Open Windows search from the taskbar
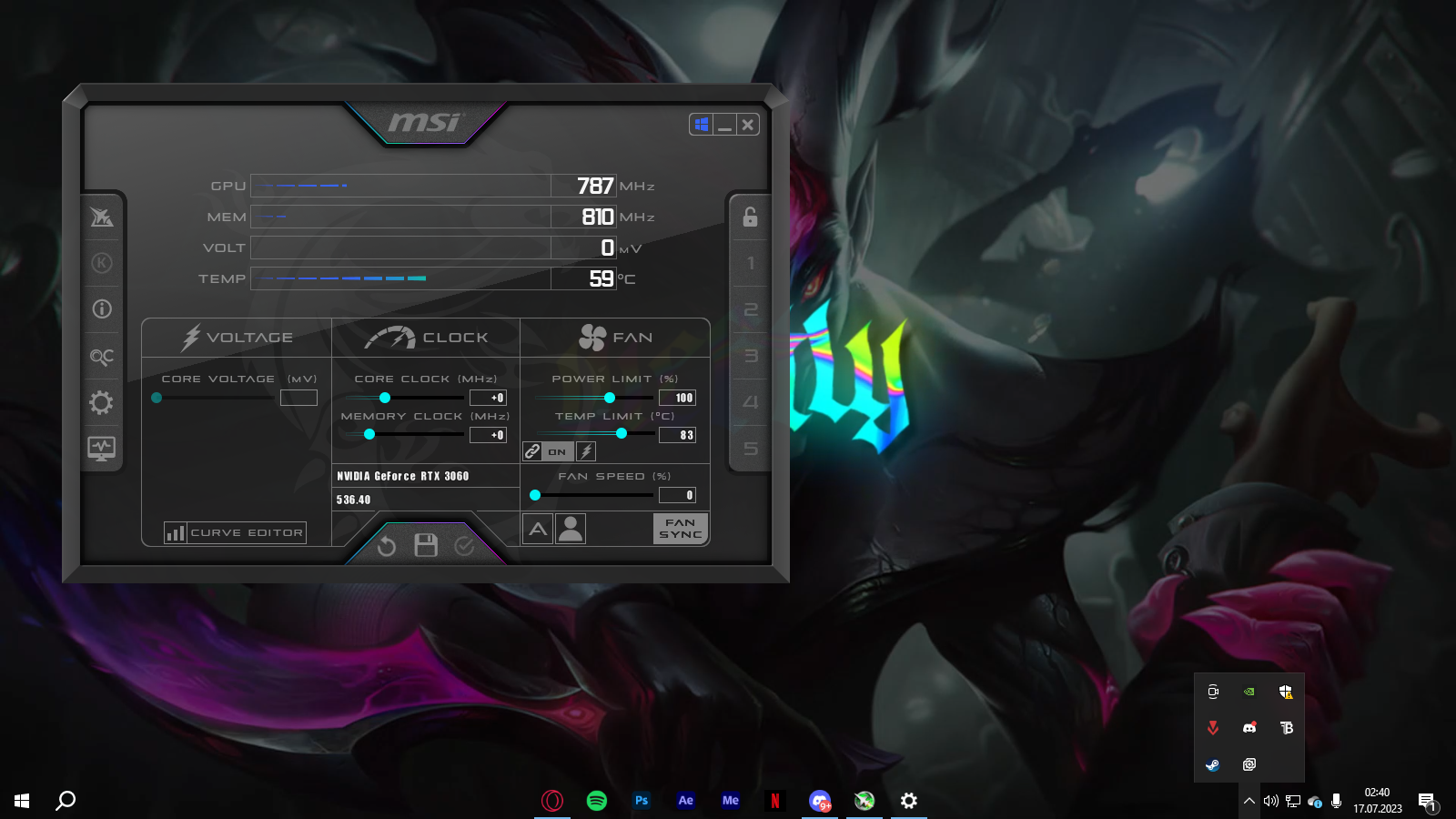 [x=66, y=801]
